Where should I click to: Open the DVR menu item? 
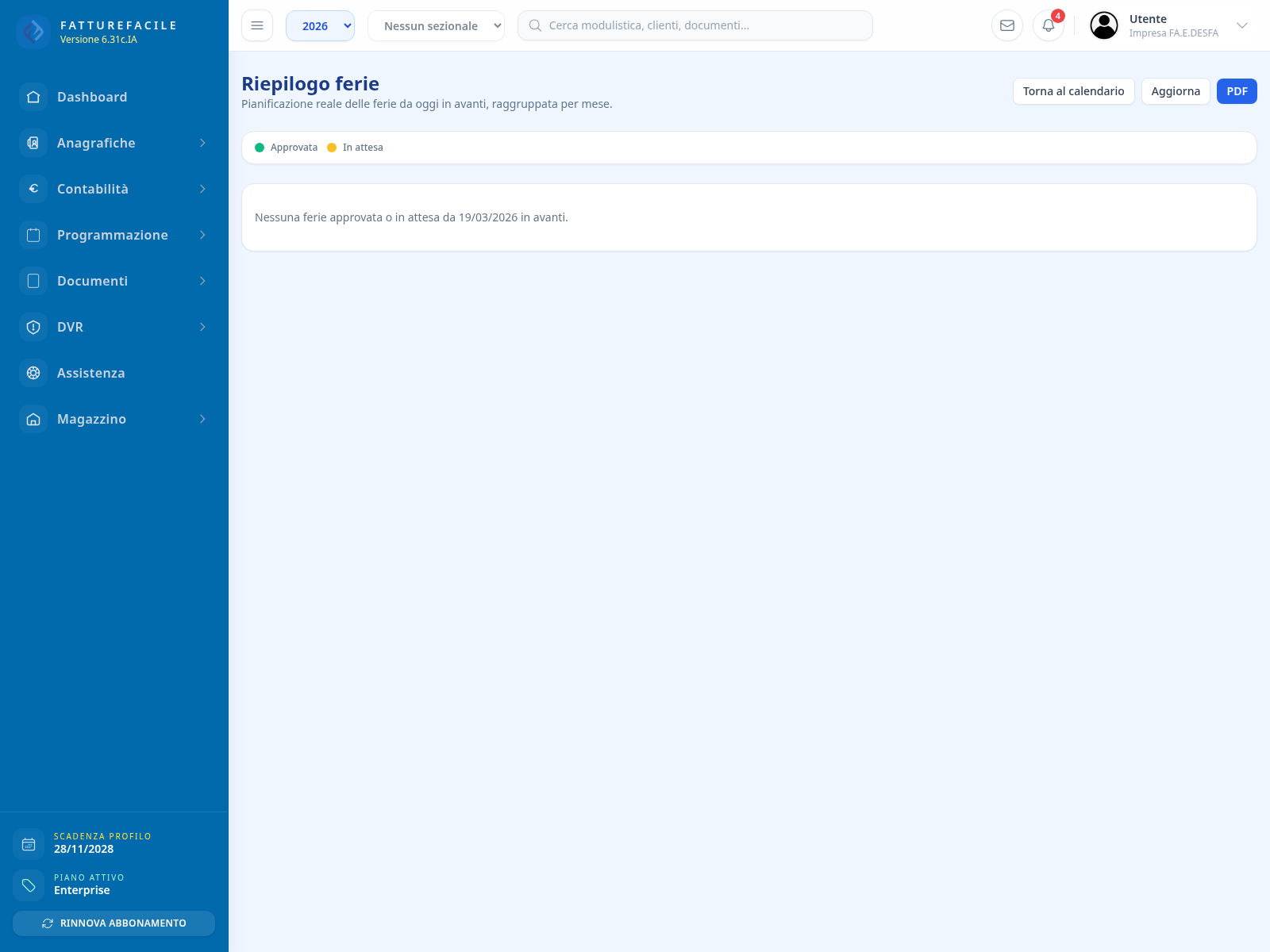tap(114, 327)
